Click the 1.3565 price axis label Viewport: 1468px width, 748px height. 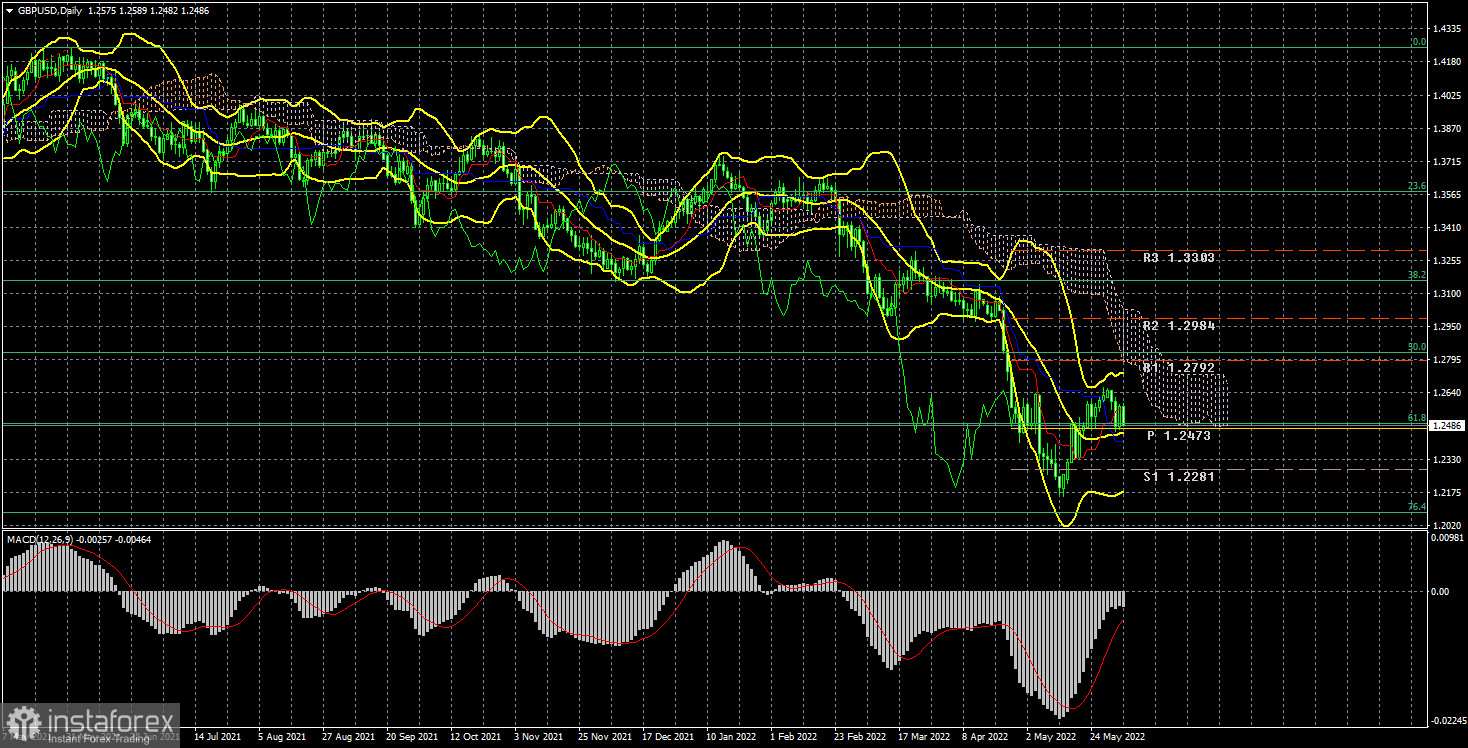[x=1448, y=195]
